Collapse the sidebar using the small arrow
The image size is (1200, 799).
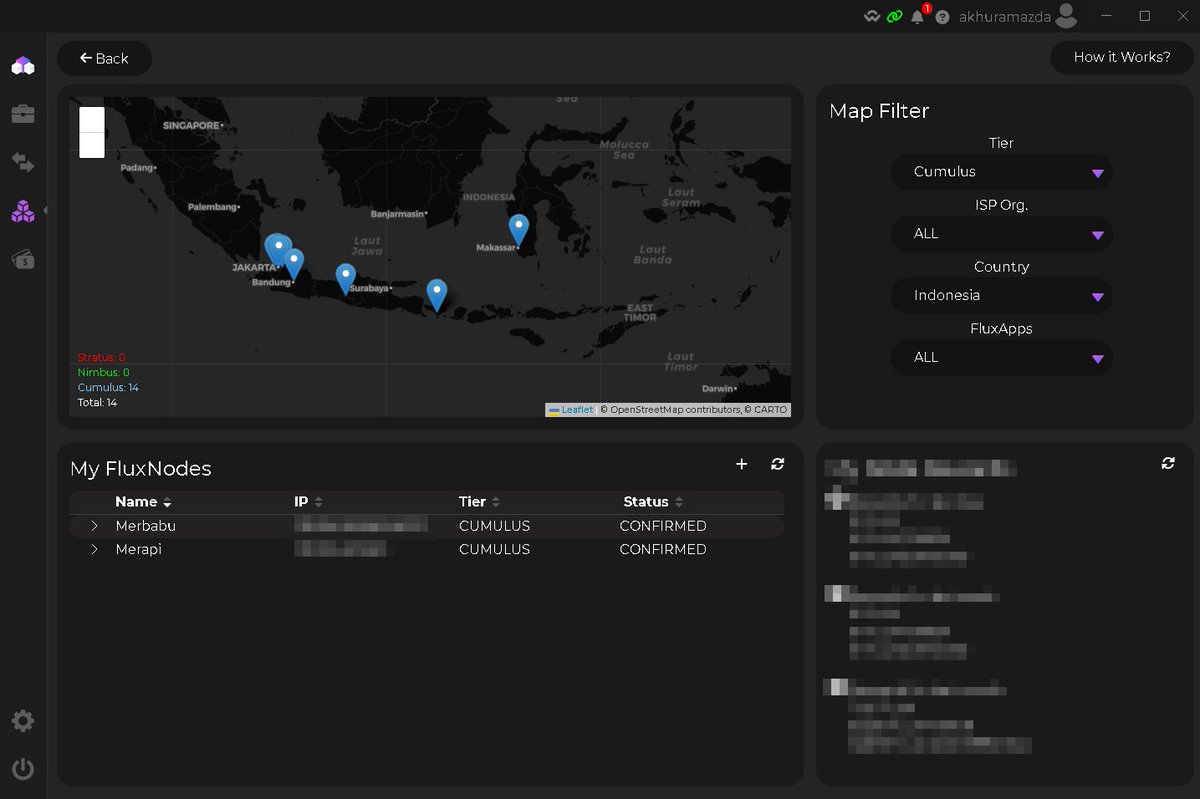45,210
